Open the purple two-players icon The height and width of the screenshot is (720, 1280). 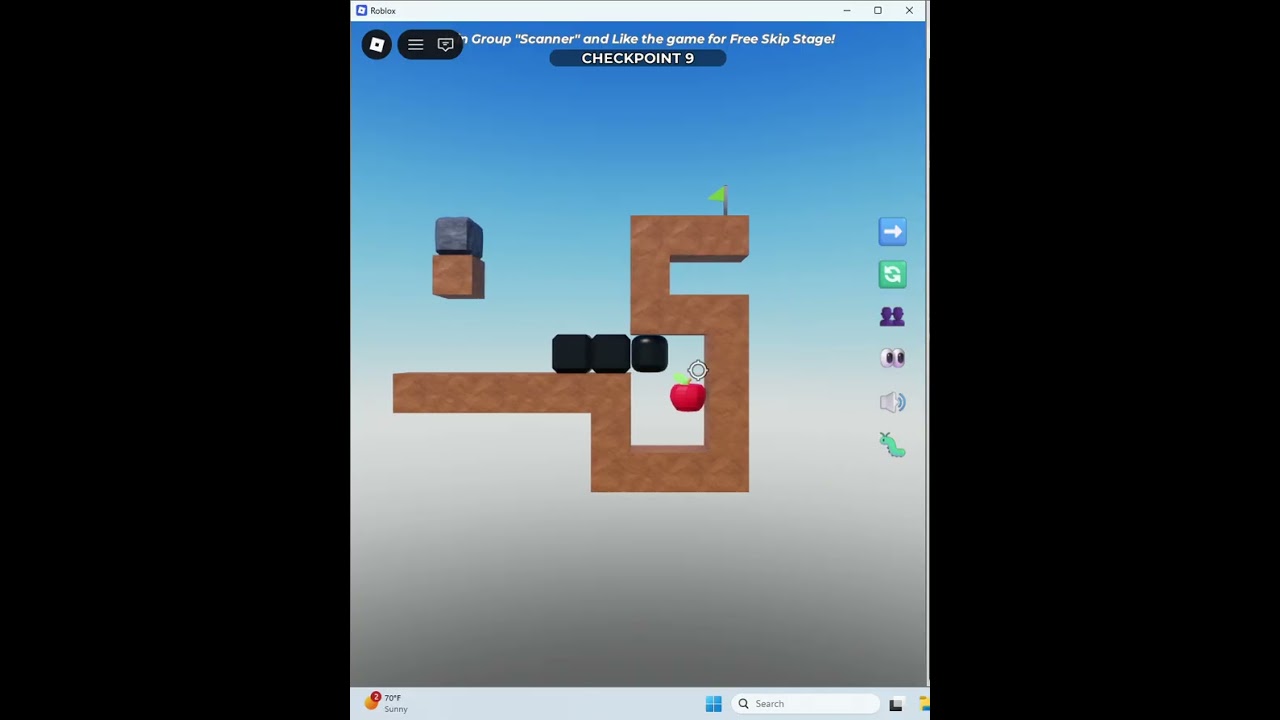tap(892, 317)
